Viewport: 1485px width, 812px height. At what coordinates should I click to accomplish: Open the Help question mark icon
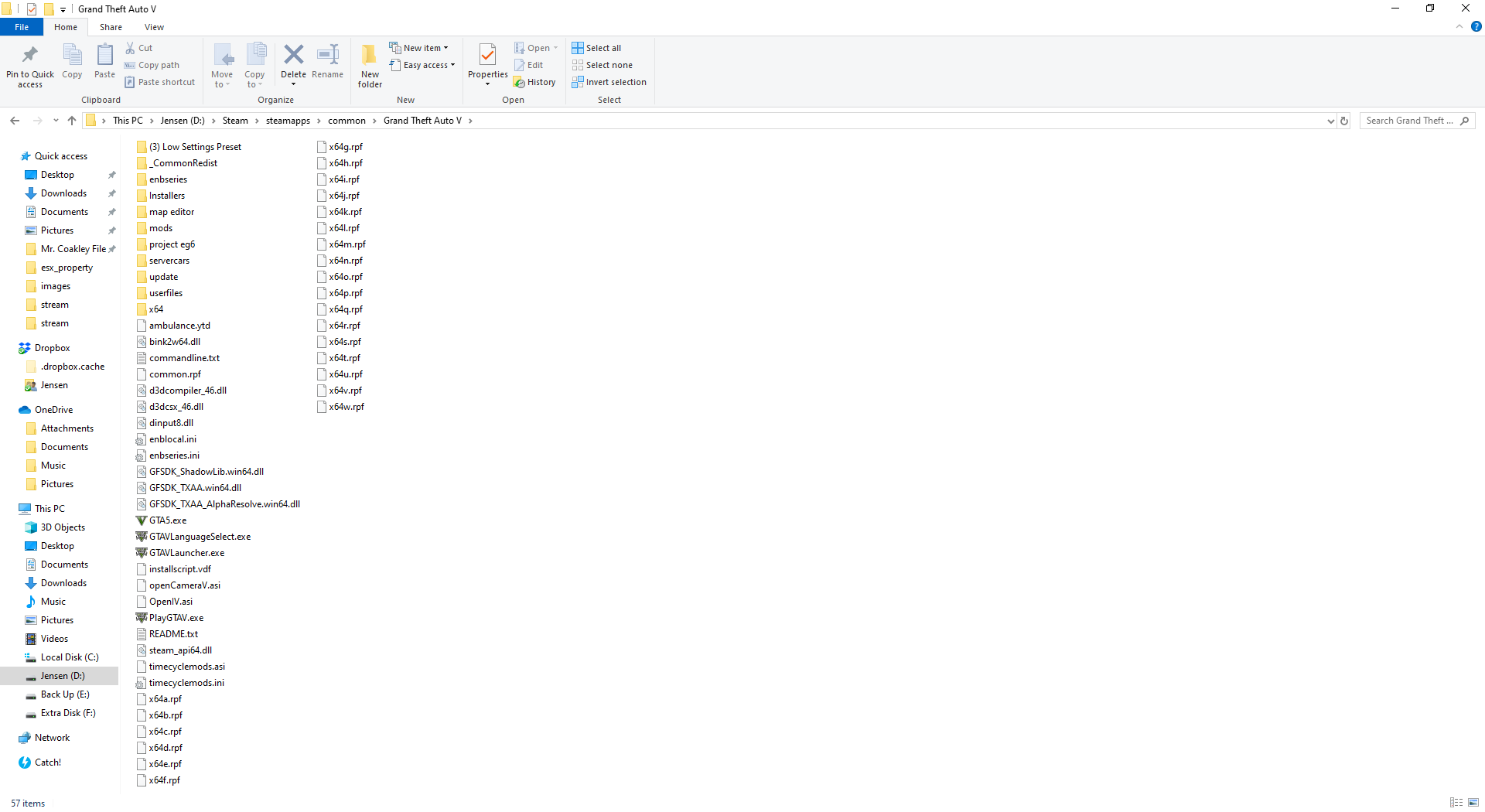coord(1476,27)
